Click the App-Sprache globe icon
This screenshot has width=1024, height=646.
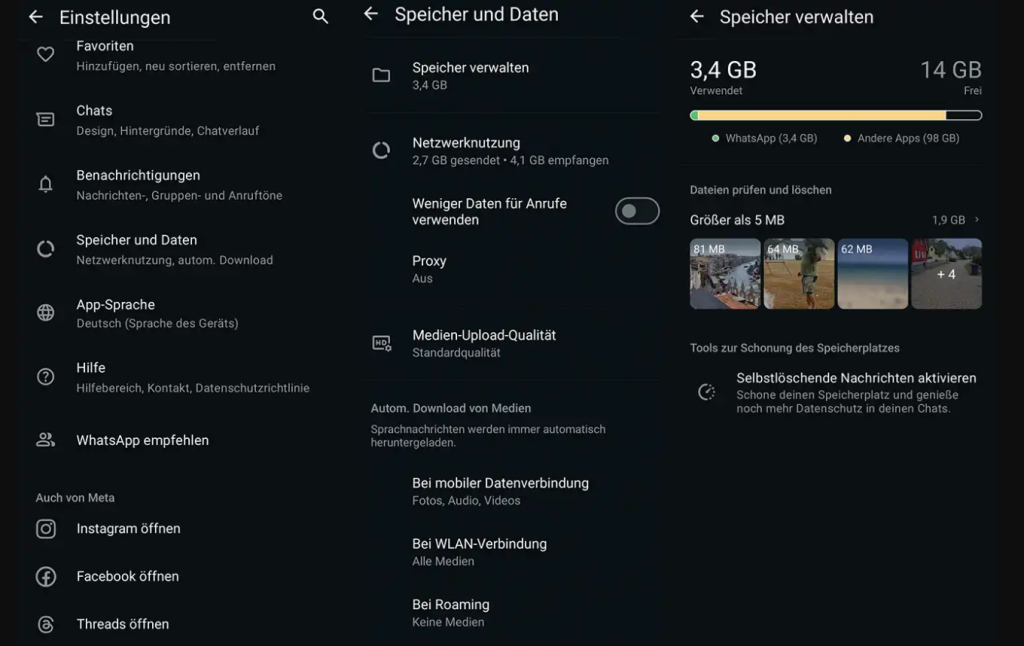(x=45, y=312)
